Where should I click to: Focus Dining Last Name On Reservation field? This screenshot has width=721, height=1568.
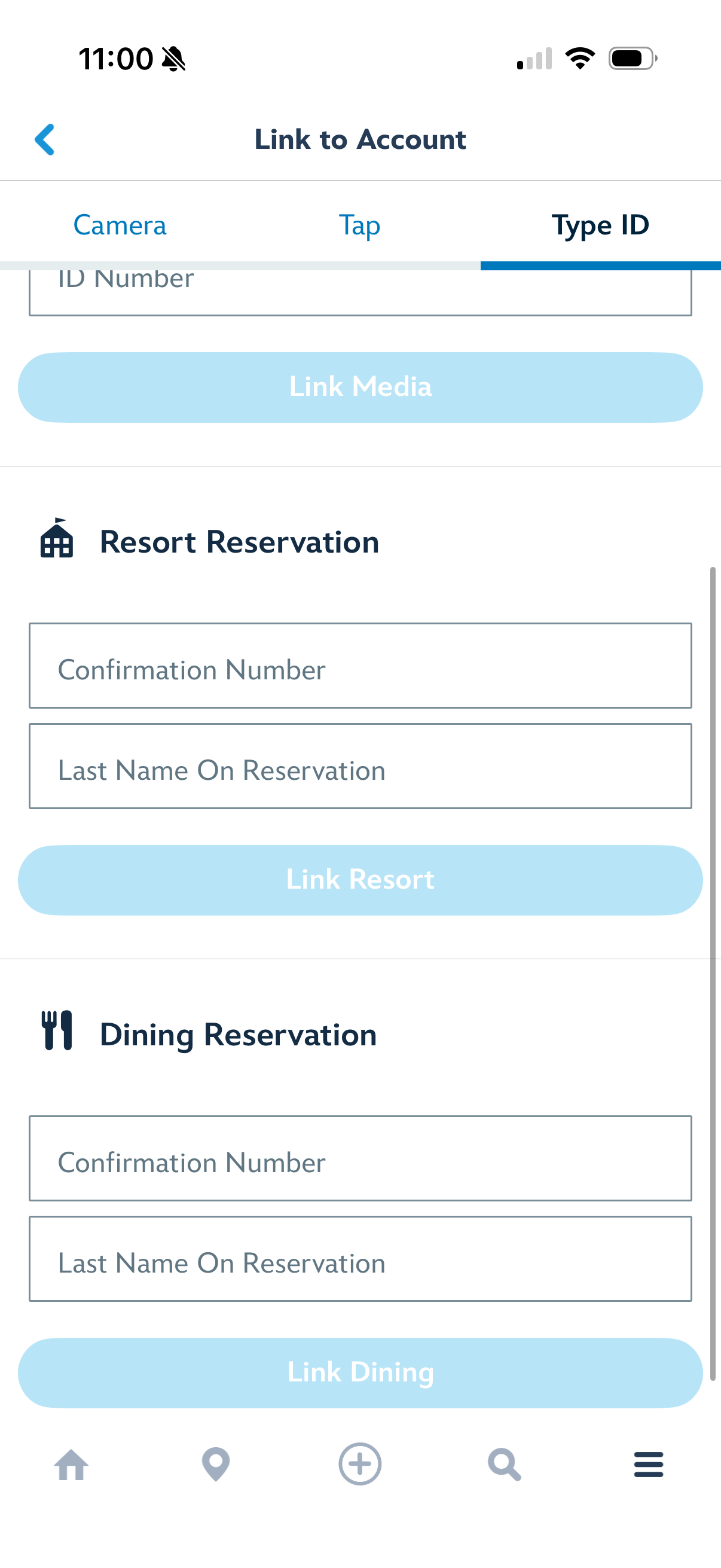360,1259
